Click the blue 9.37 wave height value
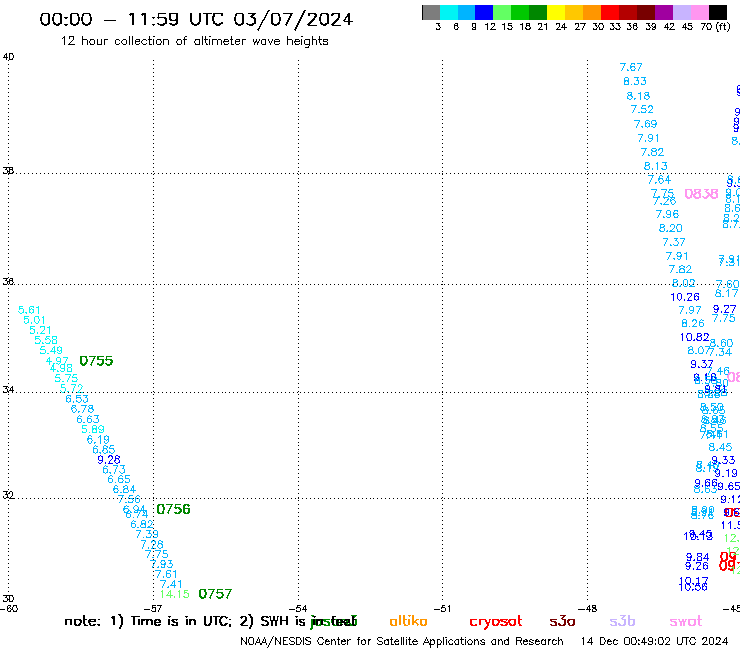This screenshot has height=650, width=740. click(702, 364)
